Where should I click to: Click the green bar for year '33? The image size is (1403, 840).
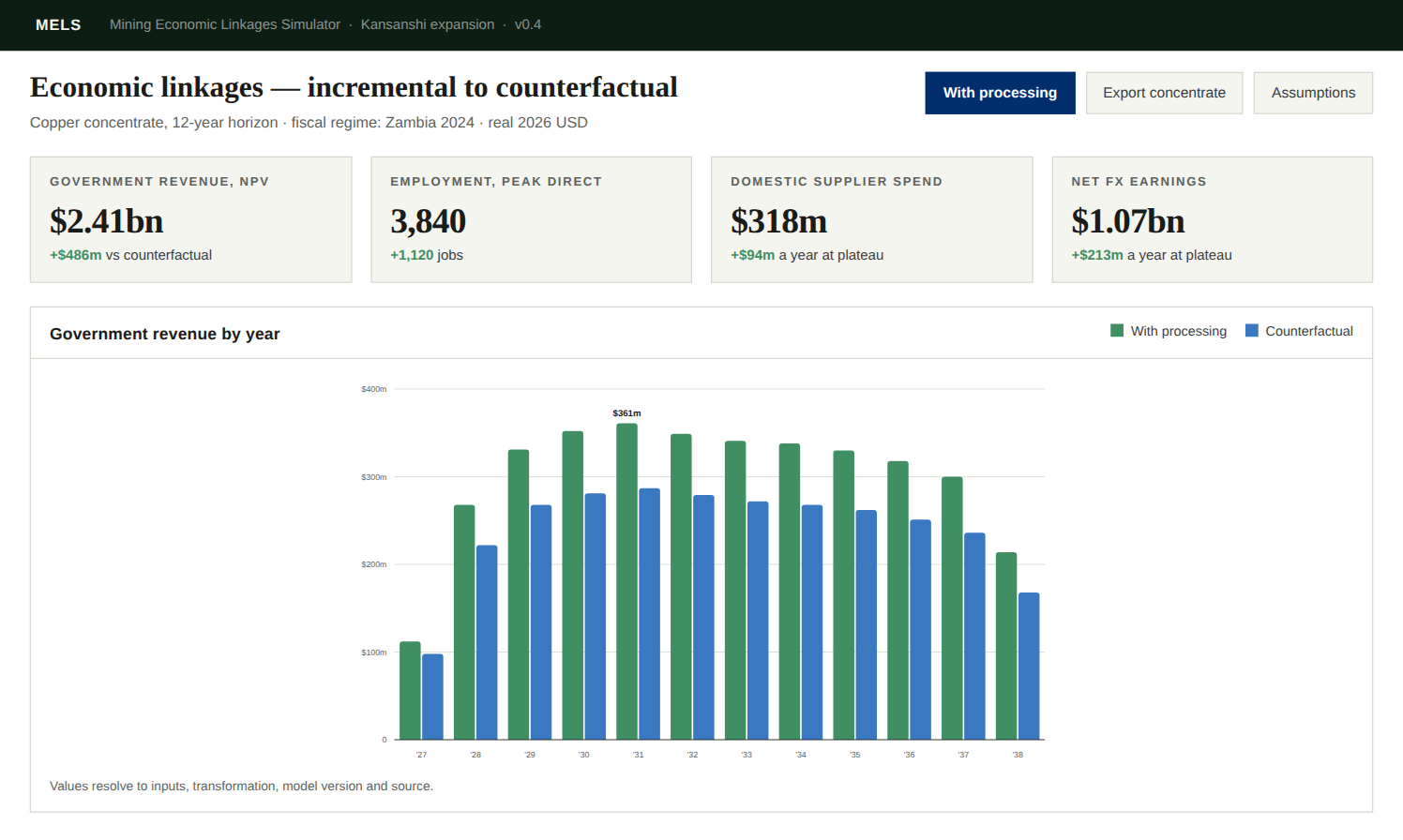pos(735,591)
